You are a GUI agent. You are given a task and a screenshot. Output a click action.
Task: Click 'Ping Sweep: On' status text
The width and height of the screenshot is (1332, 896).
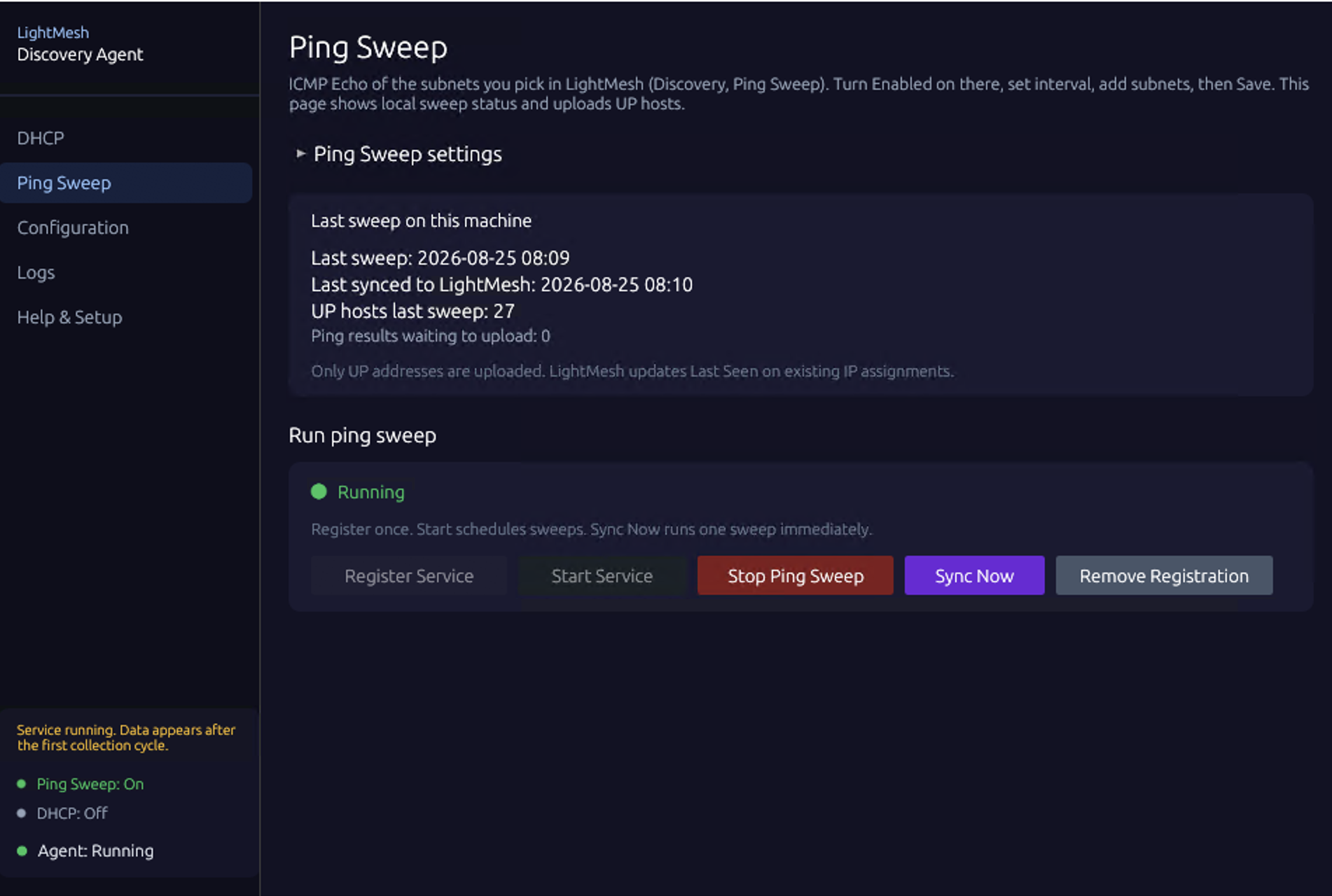[x=90, y=784]
